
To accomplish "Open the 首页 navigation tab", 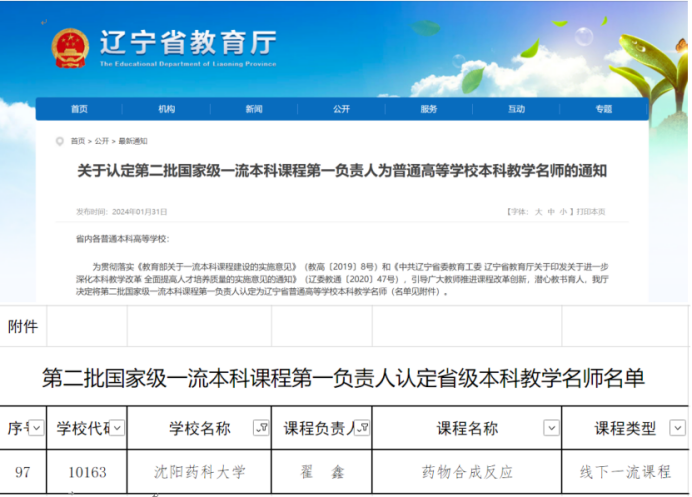I will (79, 109).
